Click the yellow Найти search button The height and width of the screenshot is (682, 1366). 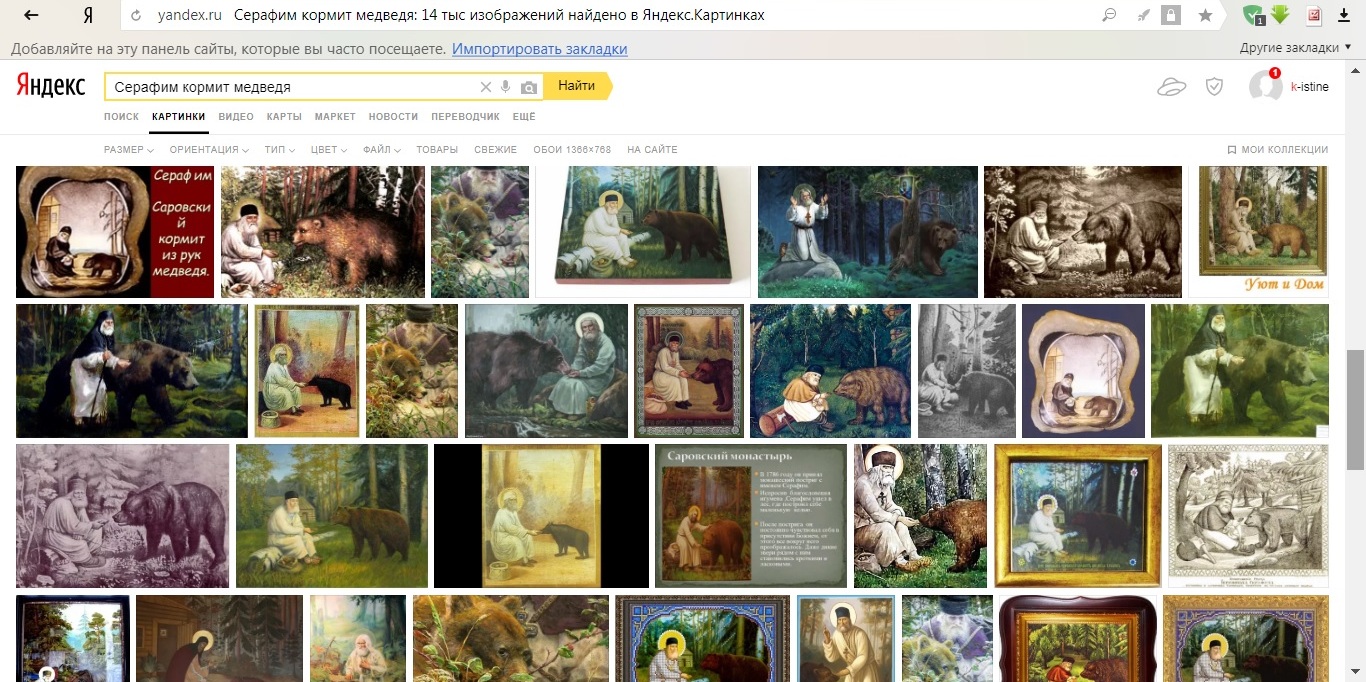coord(577,86)
